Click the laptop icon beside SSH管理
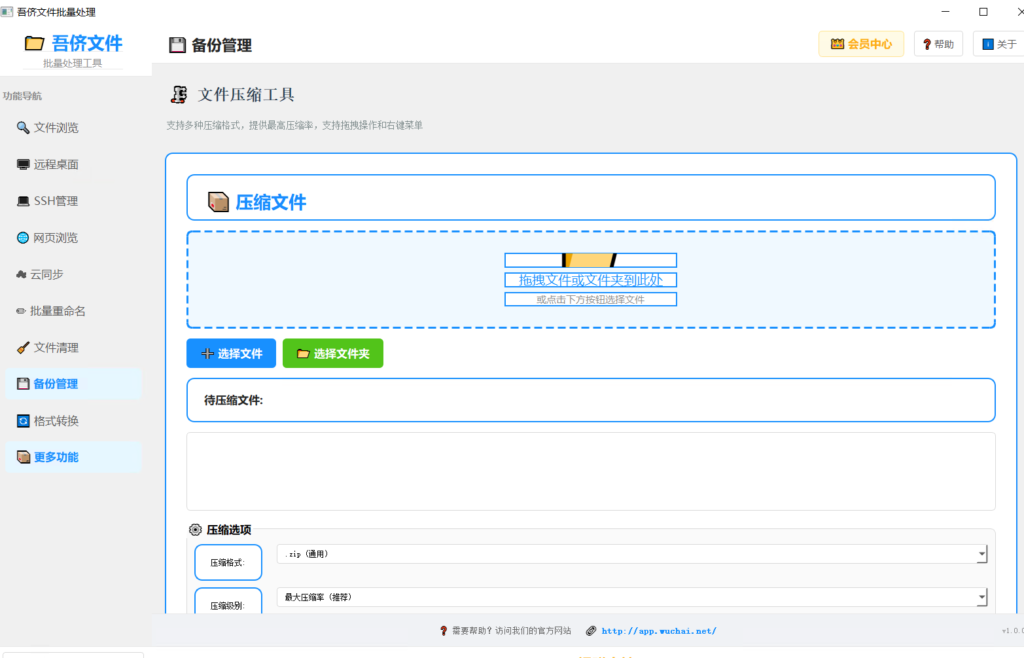1024x658 pixels. point(23,201)
